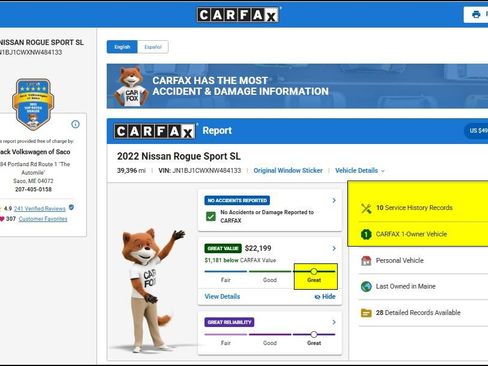
Task: Expand the No Accidents Reported card chevron
Action: pyautogui.click(x=334, y=200)
